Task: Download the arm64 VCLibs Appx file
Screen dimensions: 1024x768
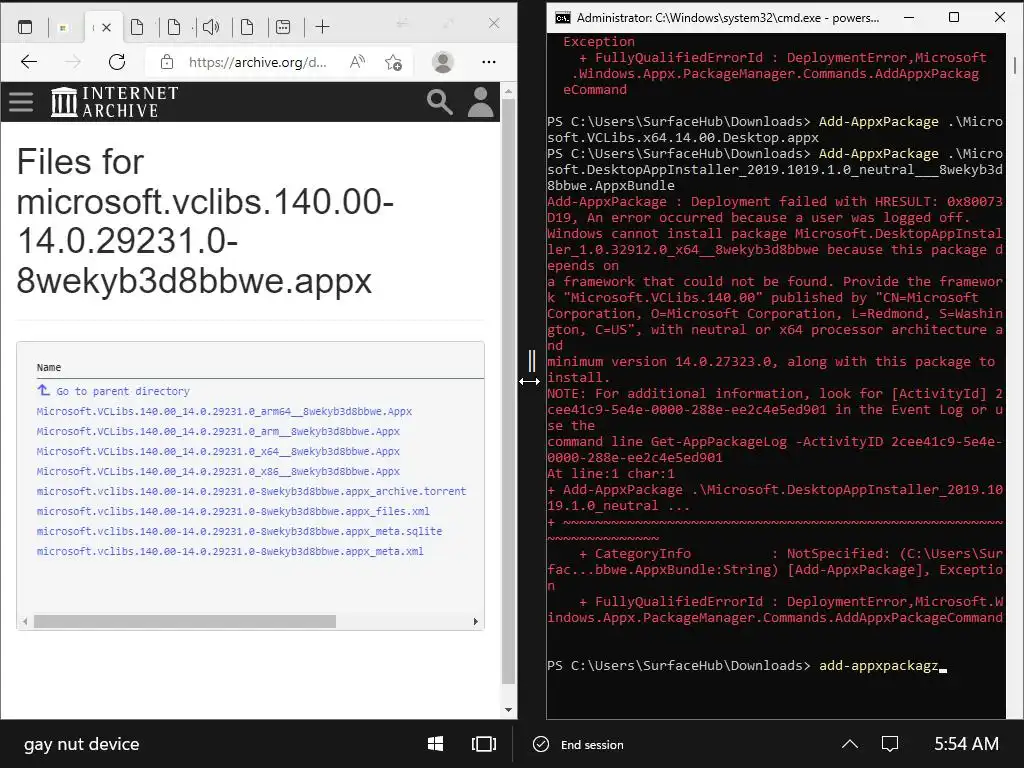Action: (x=224, y=411)
